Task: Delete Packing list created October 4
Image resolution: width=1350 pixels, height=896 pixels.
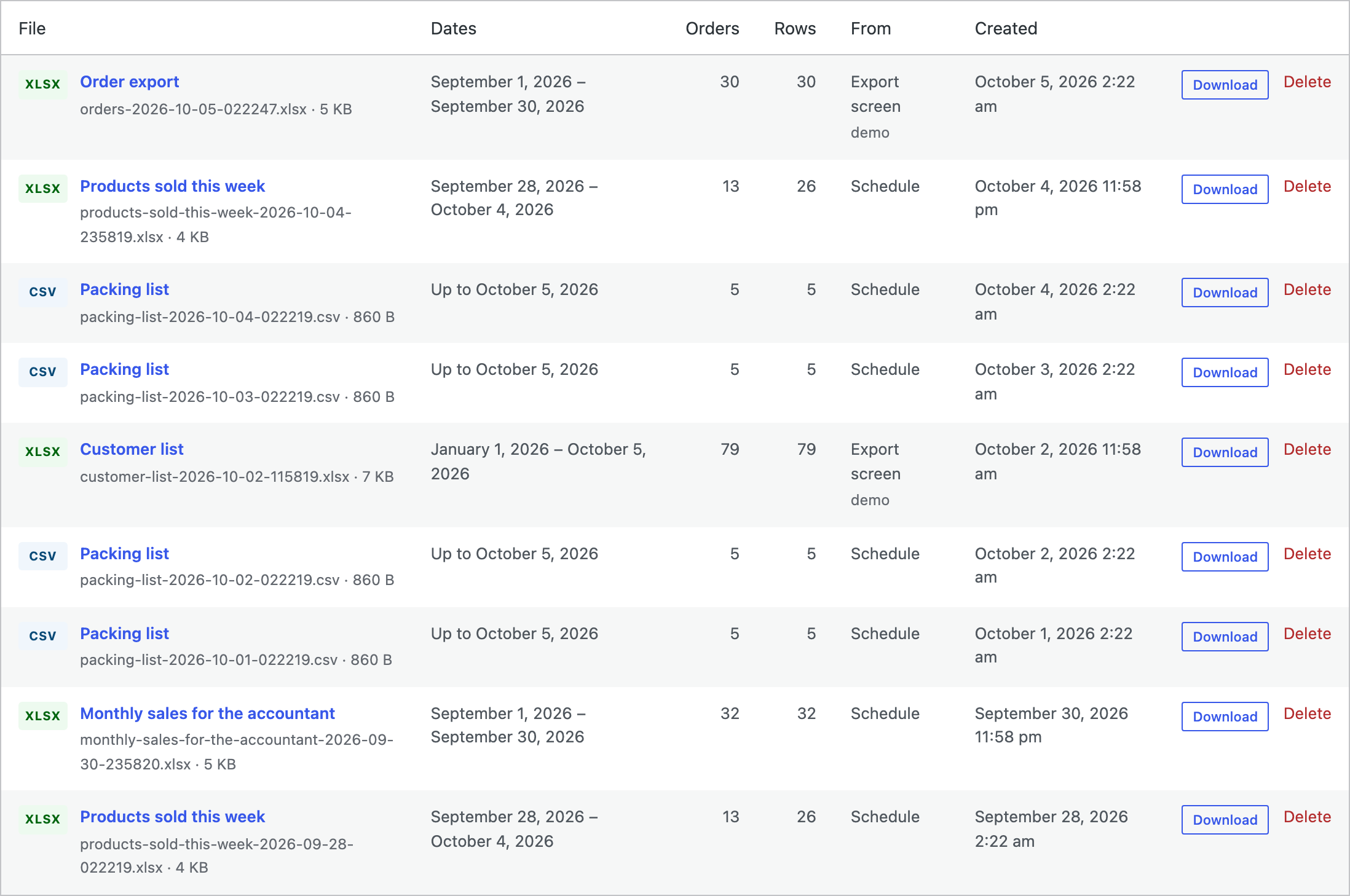Action: [x=1307, y=289]
